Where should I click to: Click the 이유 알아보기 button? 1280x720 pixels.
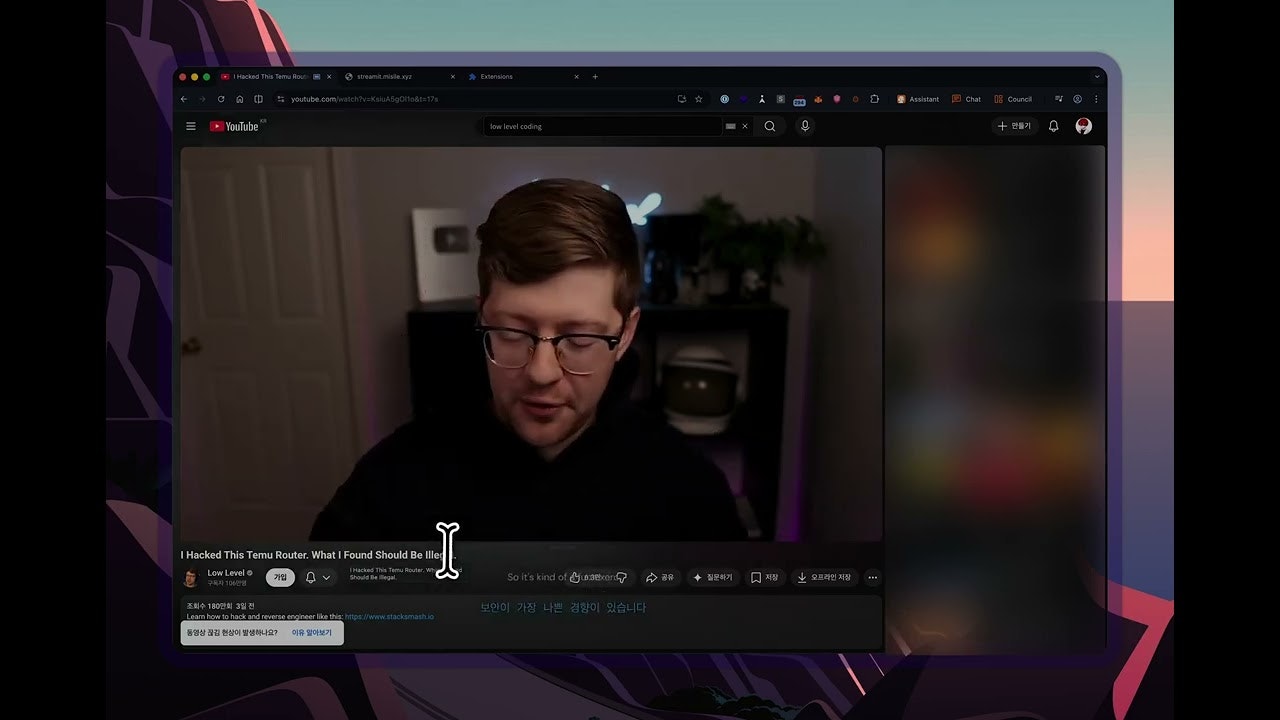pyautogui.click(x=311, y=632)
